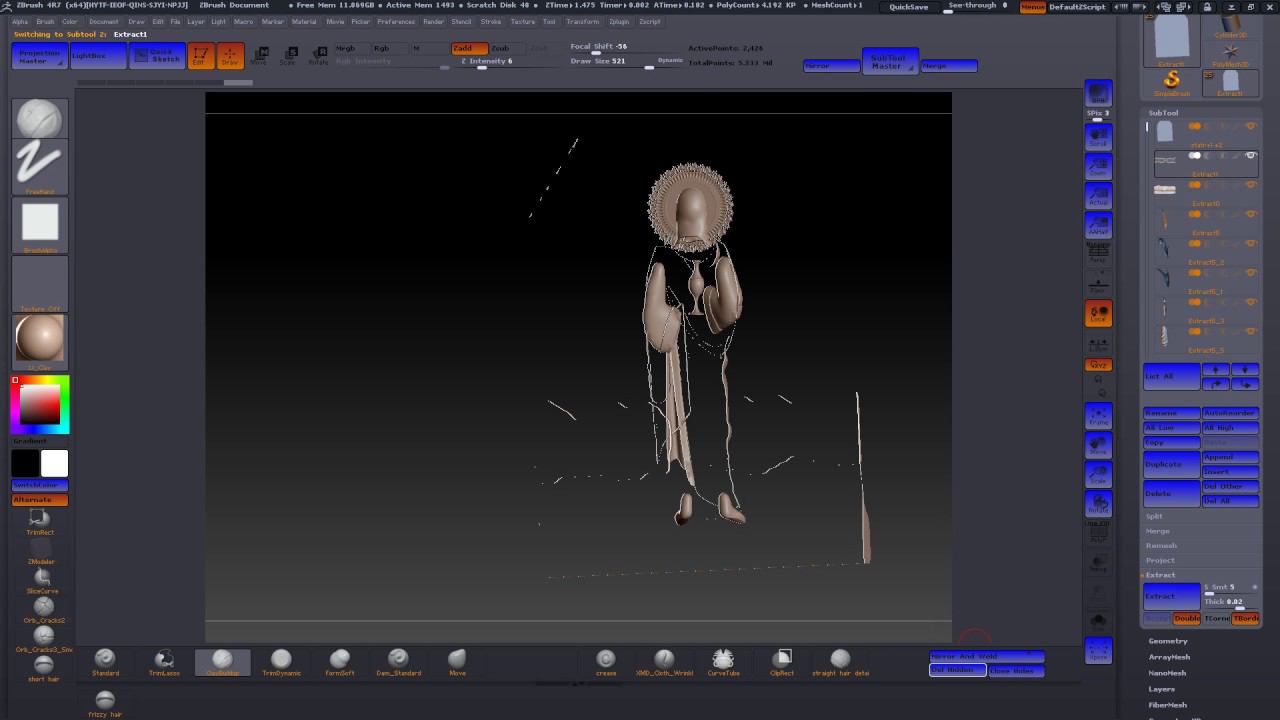Viewport: 1280px width, 720px height.
Task: Click the Duplicate subtool button
Action: (1171, 464)
